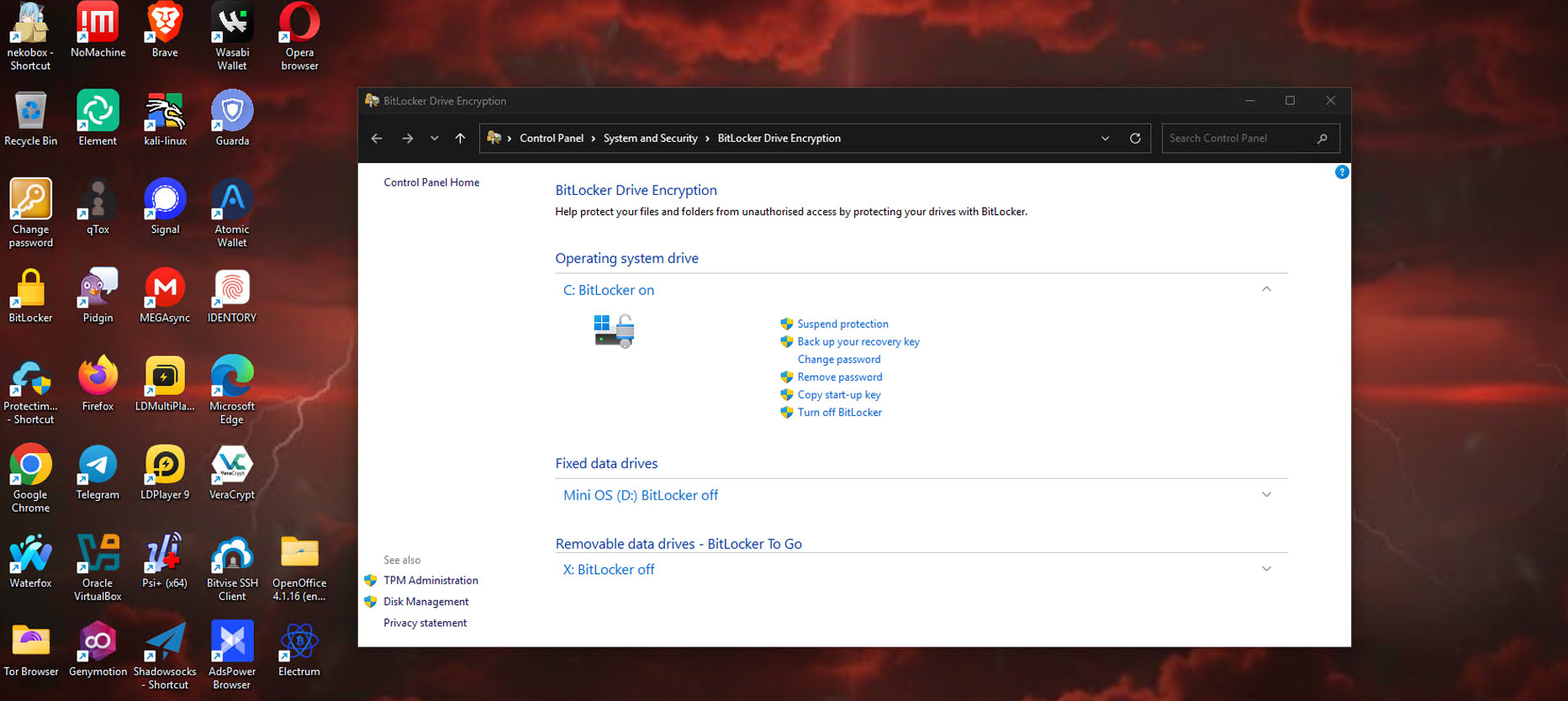Open the BitLocker help question mark icon
The image size is (1568, 701).
click(1342, 172)
